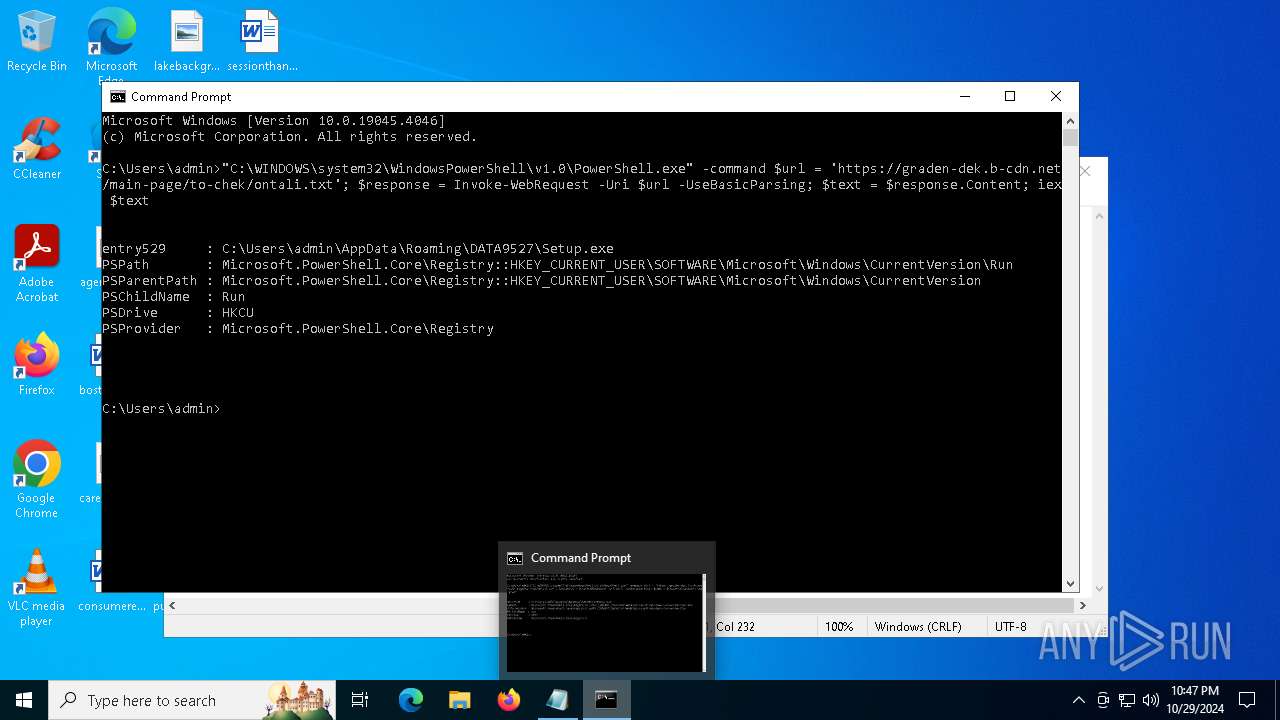The image size is (1280, 720).
Task: Click the search highlights castle image
Action: tap(298, 700)
